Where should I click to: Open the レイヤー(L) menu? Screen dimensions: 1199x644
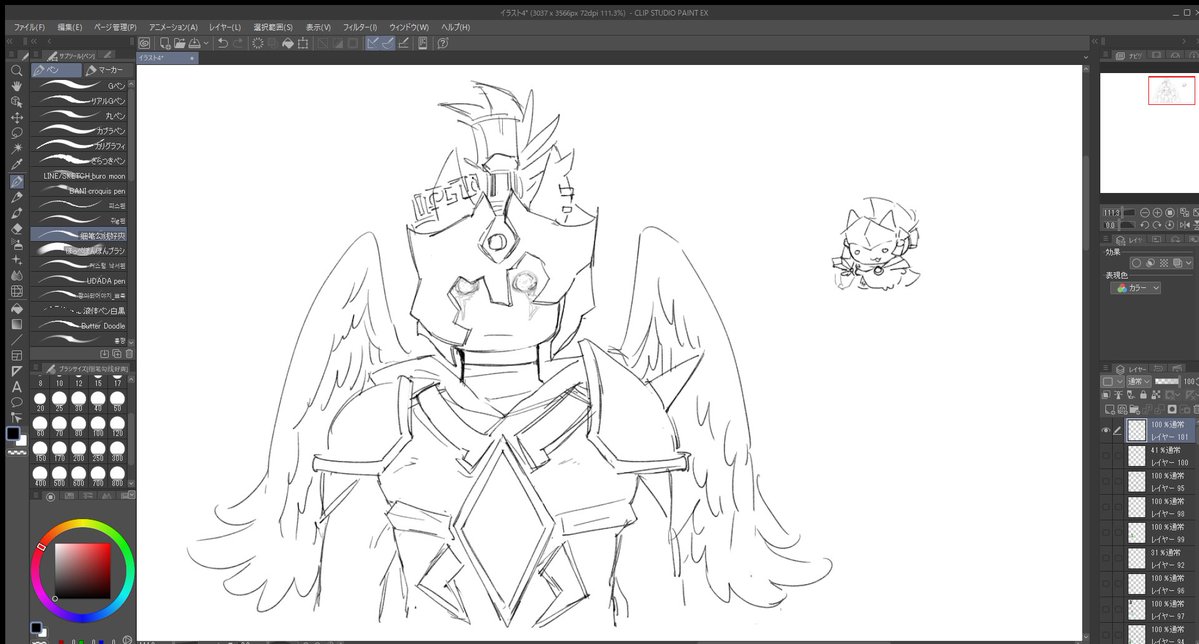(225, 27)
